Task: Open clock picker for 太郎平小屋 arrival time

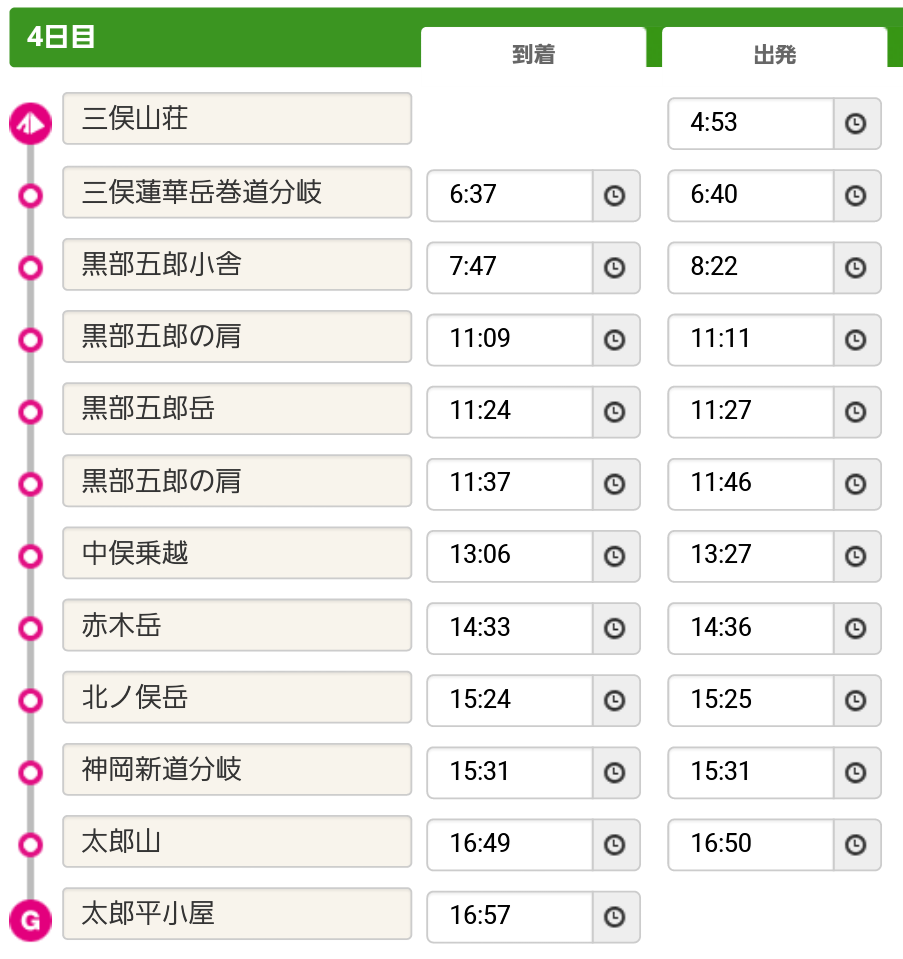Action: point(615,917)
